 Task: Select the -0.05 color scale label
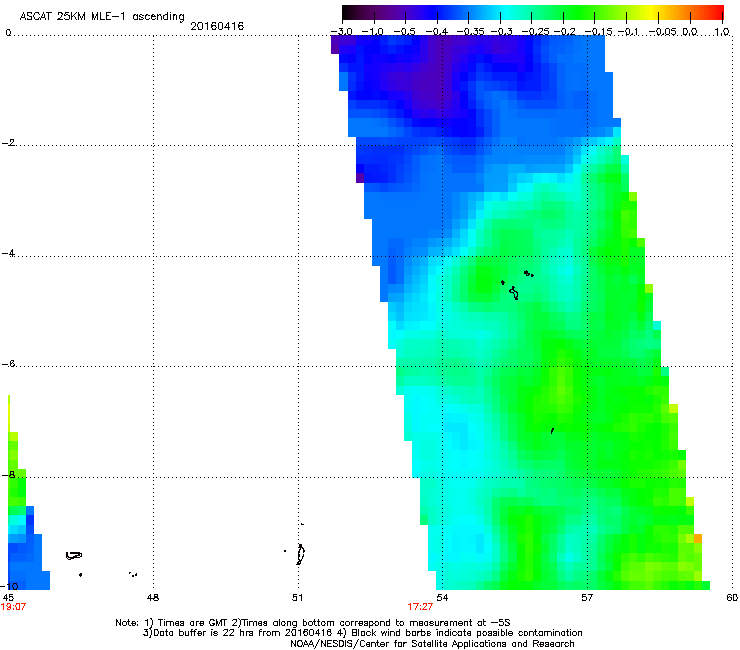[x=663, y=32]
